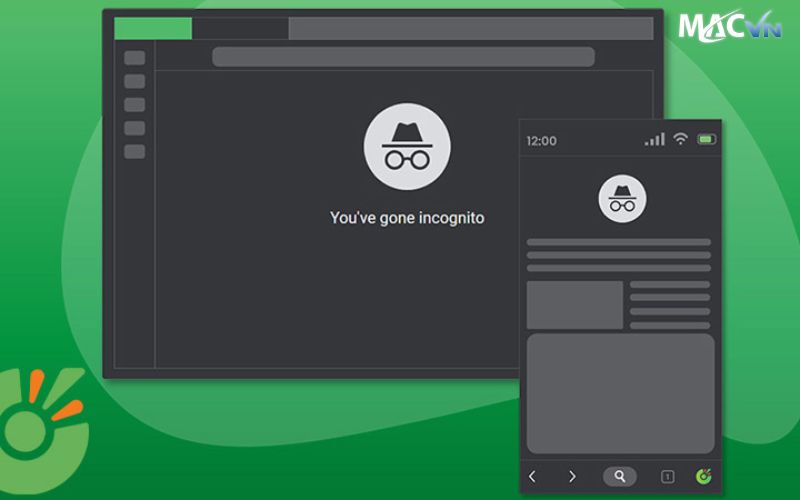Switch to the dark inactive second tab
The image size is (800, 500).
point(240,28)
